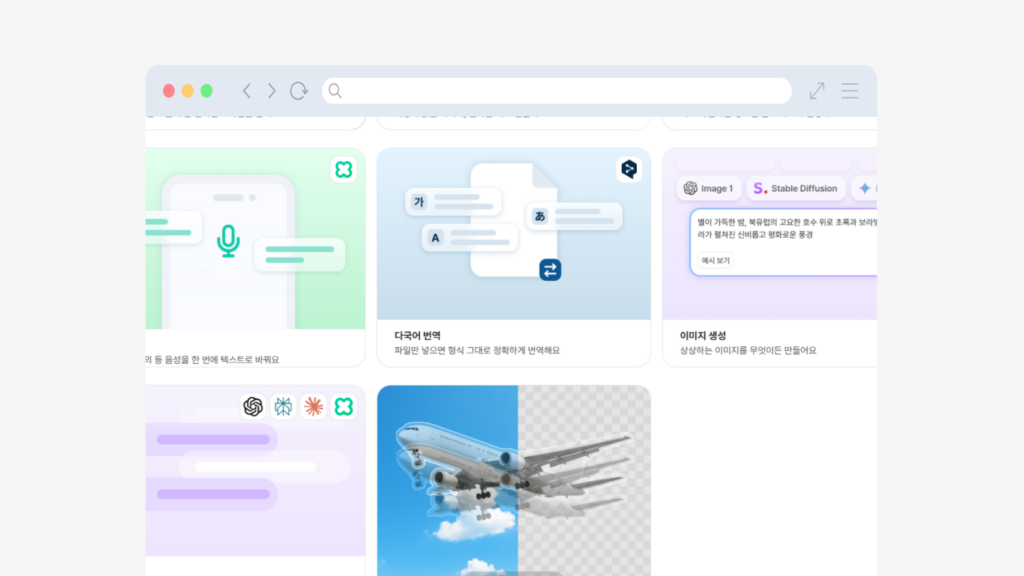The width and height of the screenshot is (1024, 576).
Task: Go forward with the right arrow
Action: click(x=272, y=91)
